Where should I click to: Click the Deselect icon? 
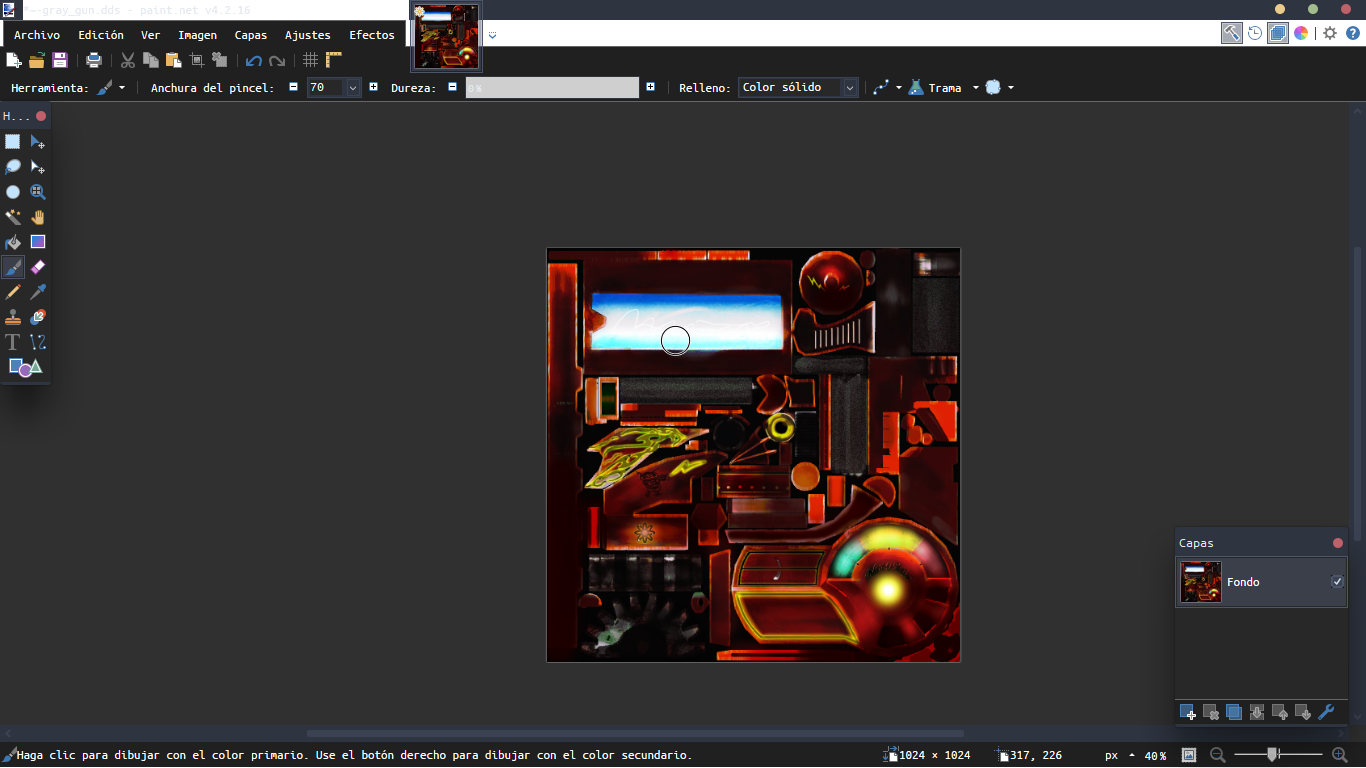[219, 60]
